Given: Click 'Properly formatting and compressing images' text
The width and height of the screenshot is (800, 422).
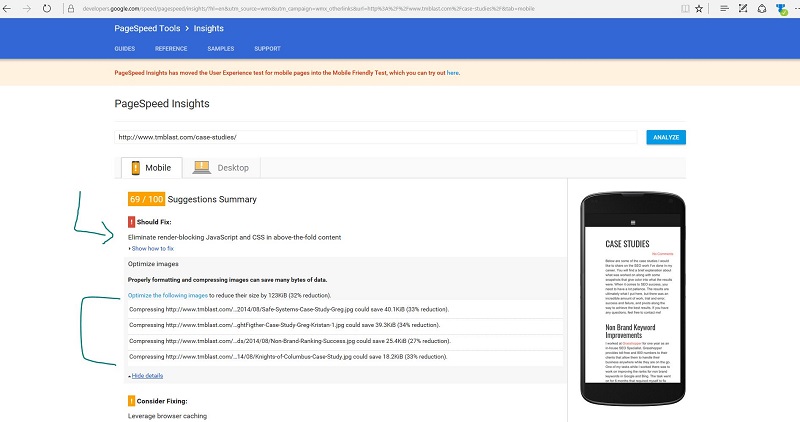Looking at the screenshot, I should coord(228,280).
